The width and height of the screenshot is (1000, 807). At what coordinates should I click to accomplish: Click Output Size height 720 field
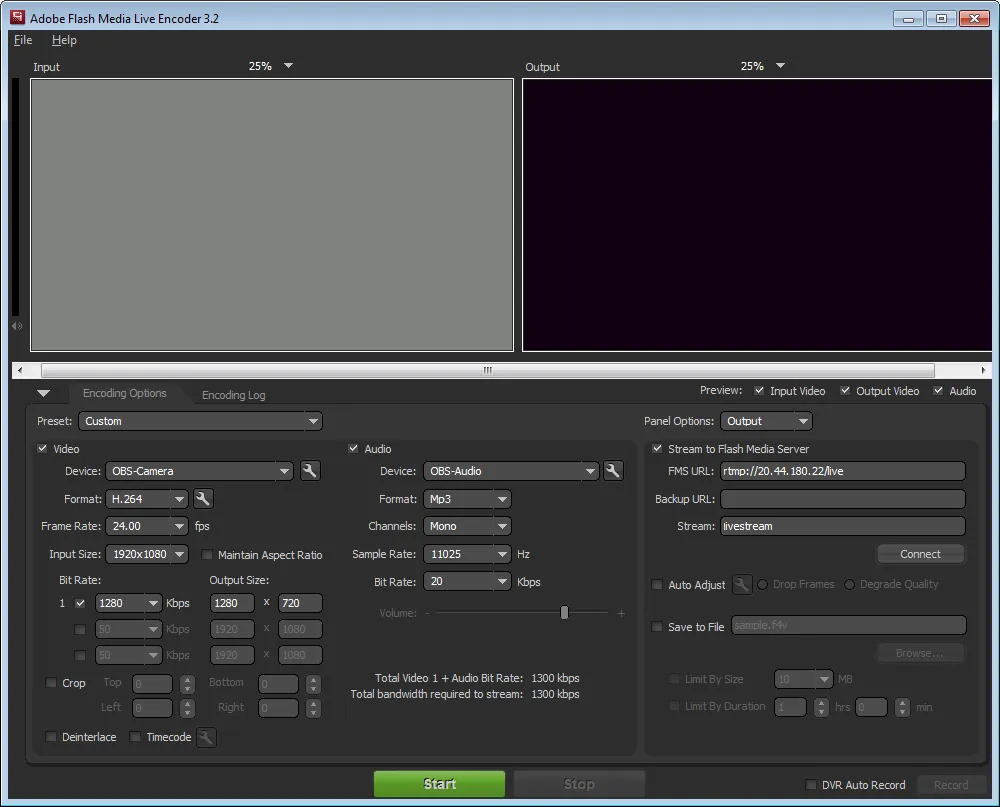click(300, 603)
